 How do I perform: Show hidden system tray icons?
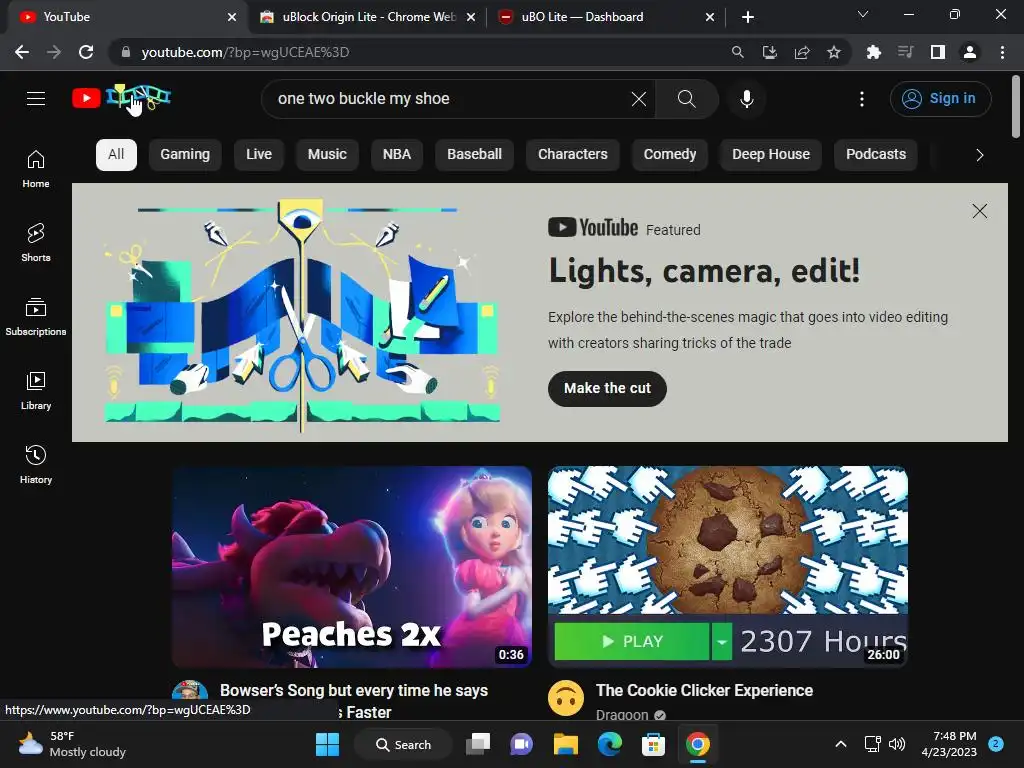(841, 744)
